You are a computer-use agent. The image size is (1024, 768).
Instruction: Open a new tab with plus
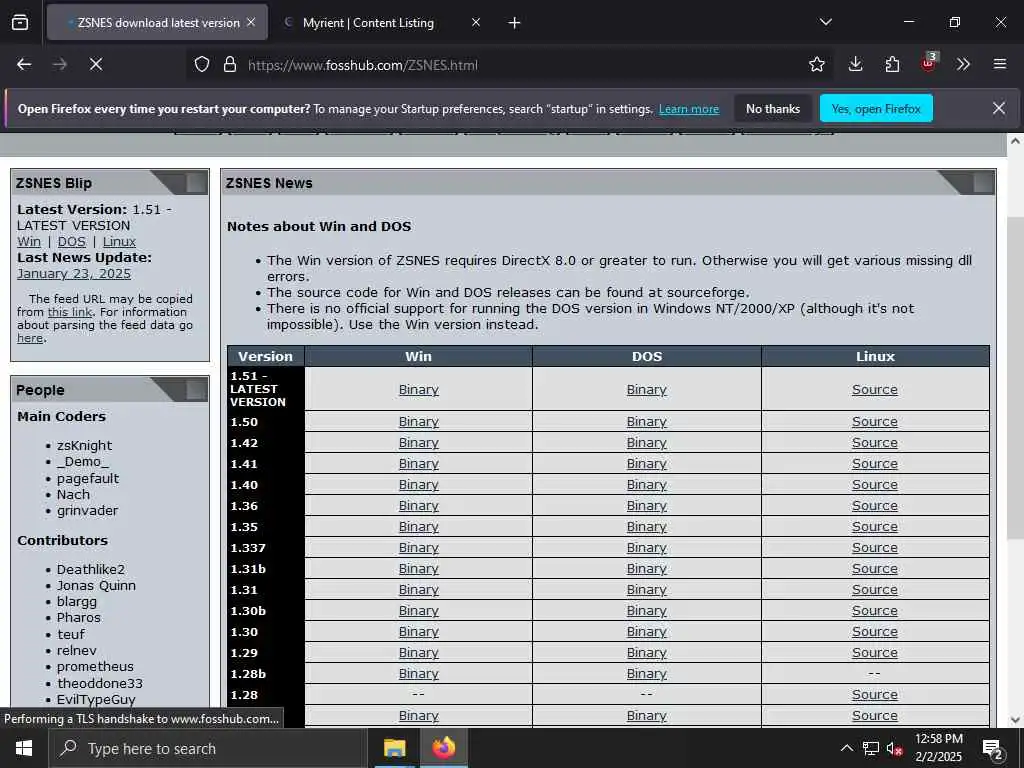click(515, 23)
